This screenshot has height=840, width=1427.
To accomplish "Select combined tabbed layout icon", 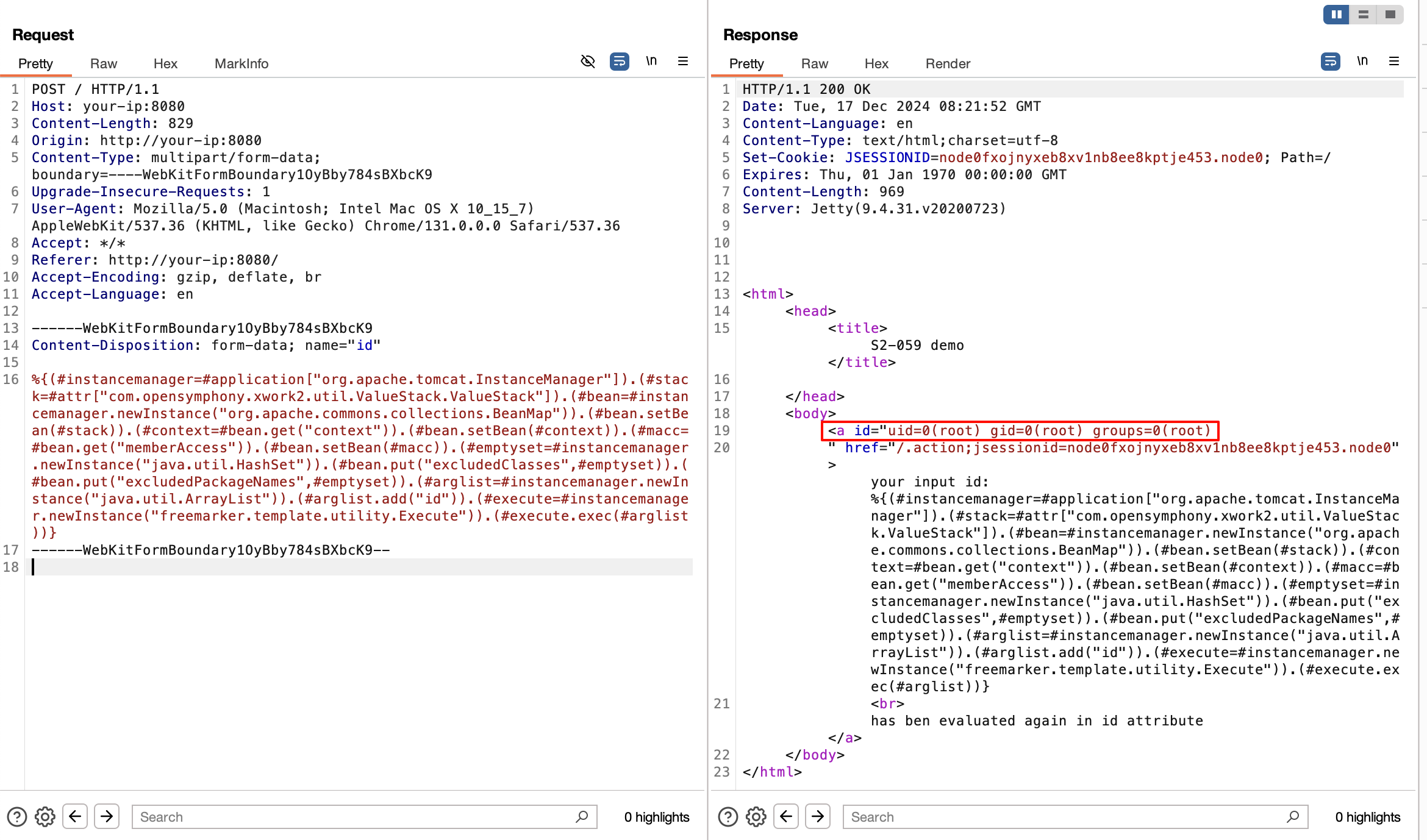I will (1390, 15).
